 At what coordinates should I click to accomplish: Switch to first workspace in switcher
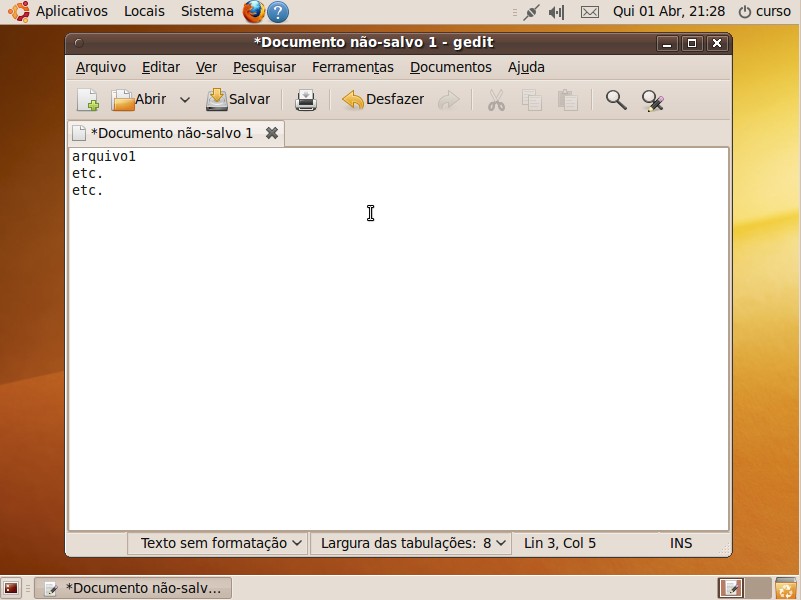point(731,588)
